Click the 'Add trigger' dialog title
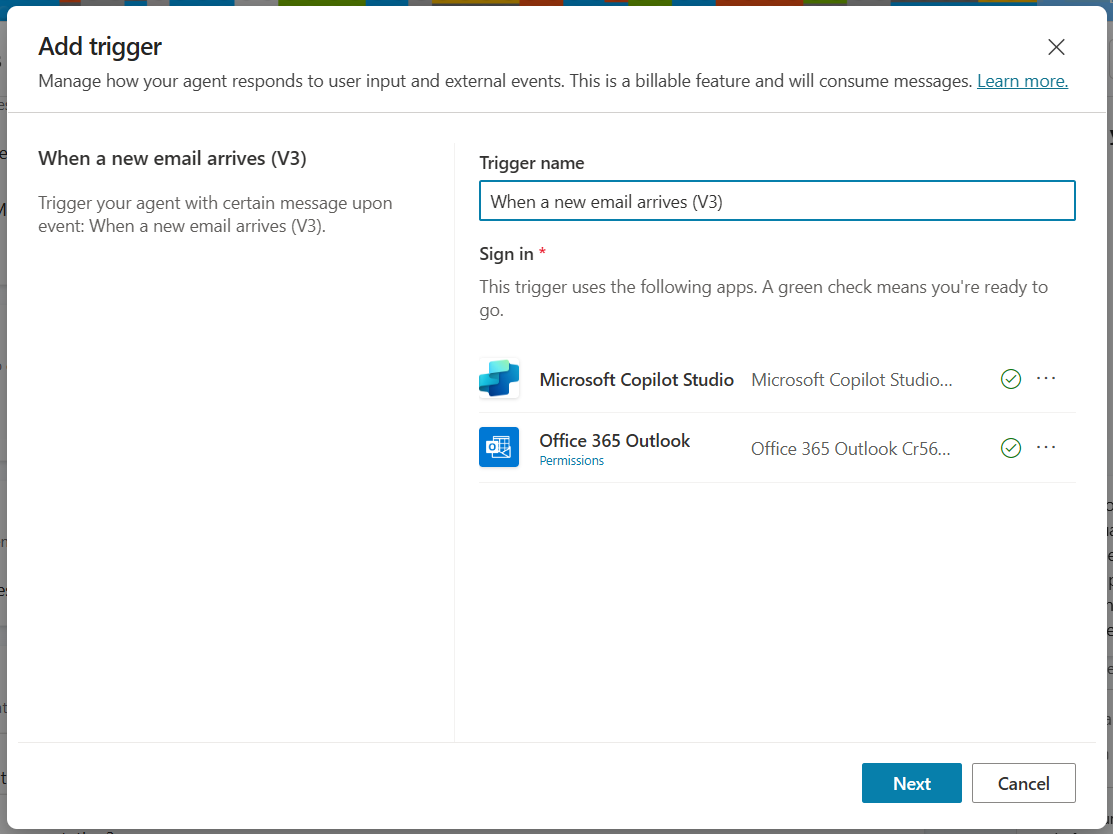Screen dimensions: 1113x834 [100, 47]
